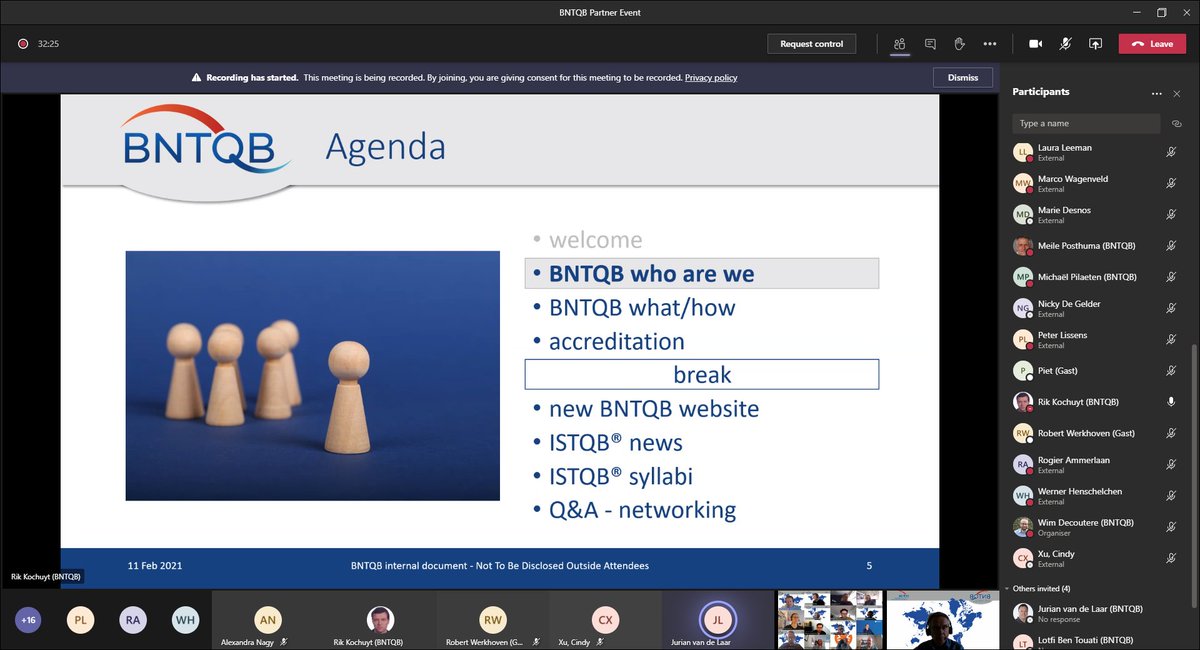The image size is (1200, 650).
Task: Show the +16 additional participants
Action: click(x=29, y=620)
